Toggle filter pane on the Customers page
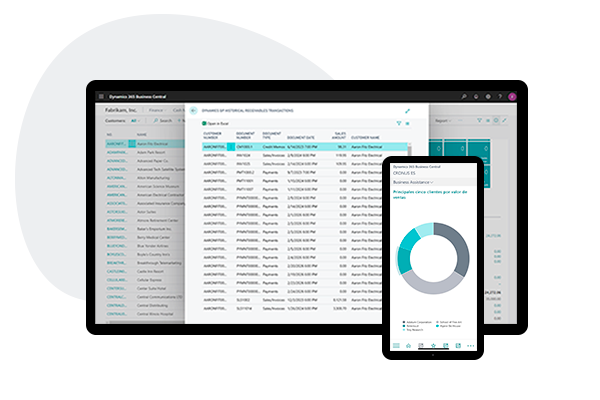Screen dimensions: 600x400 [479, 120]
